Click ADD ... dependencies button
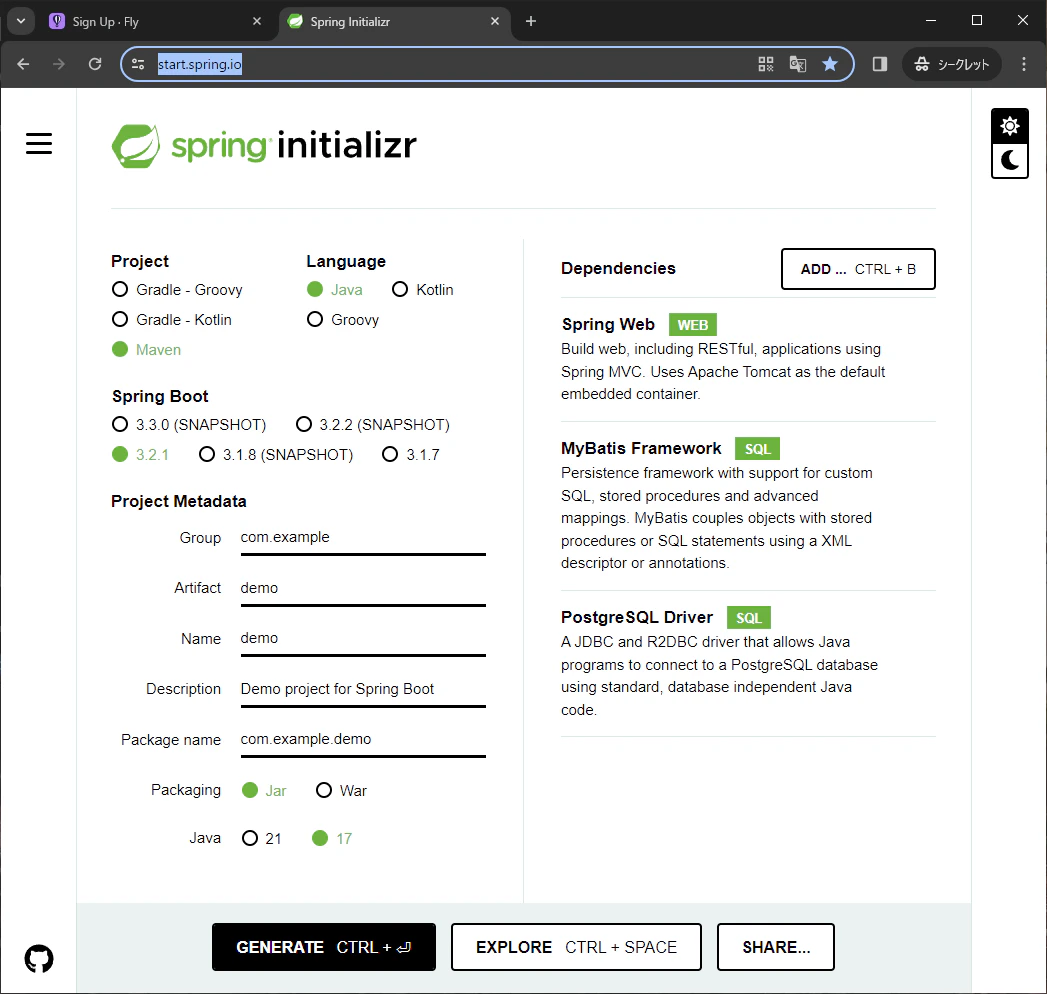 click(x=858, y=269)
